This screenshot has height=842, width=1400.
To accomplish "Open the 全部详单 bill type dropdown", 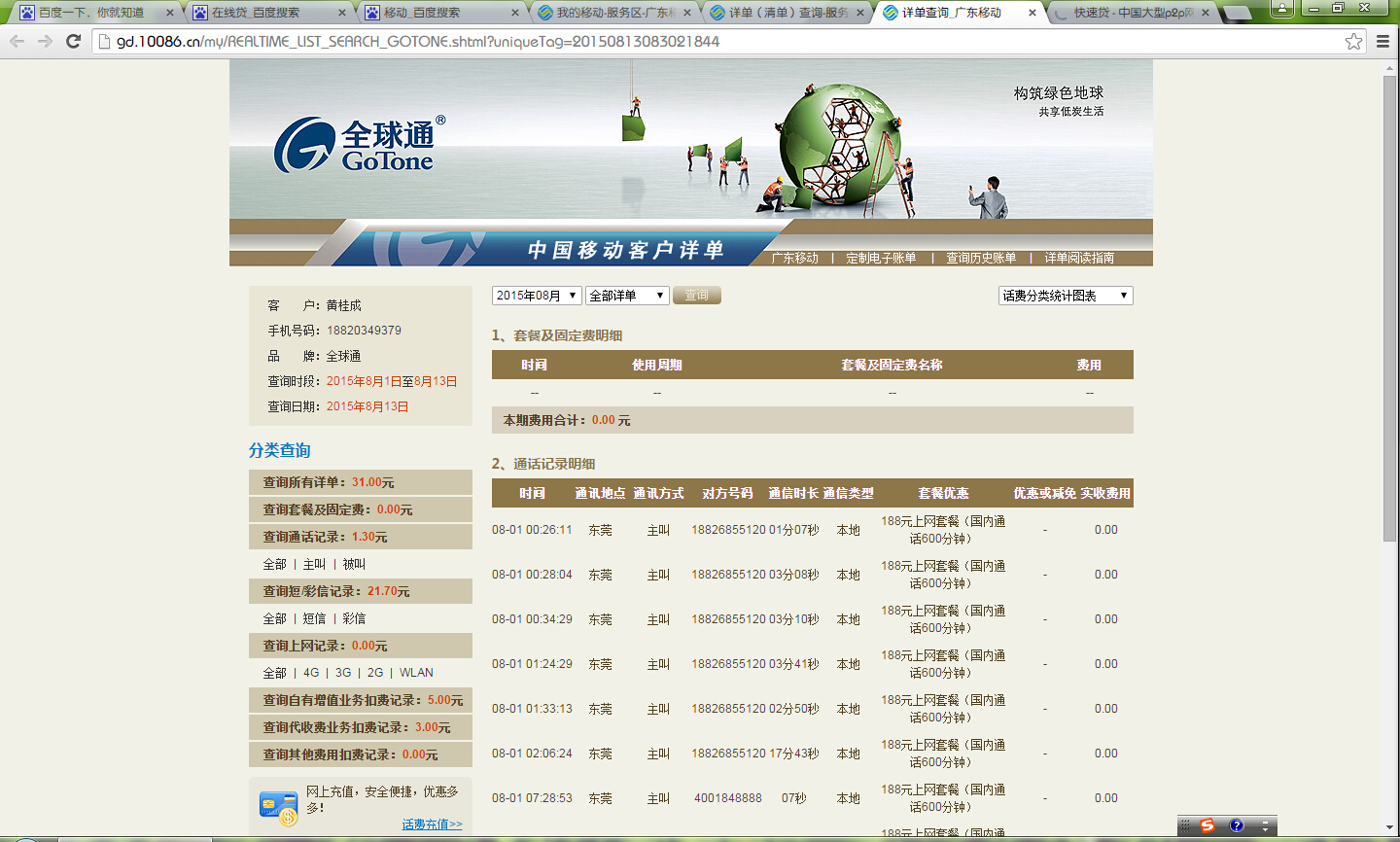I will pyautogui.click(x=627, y=296).
